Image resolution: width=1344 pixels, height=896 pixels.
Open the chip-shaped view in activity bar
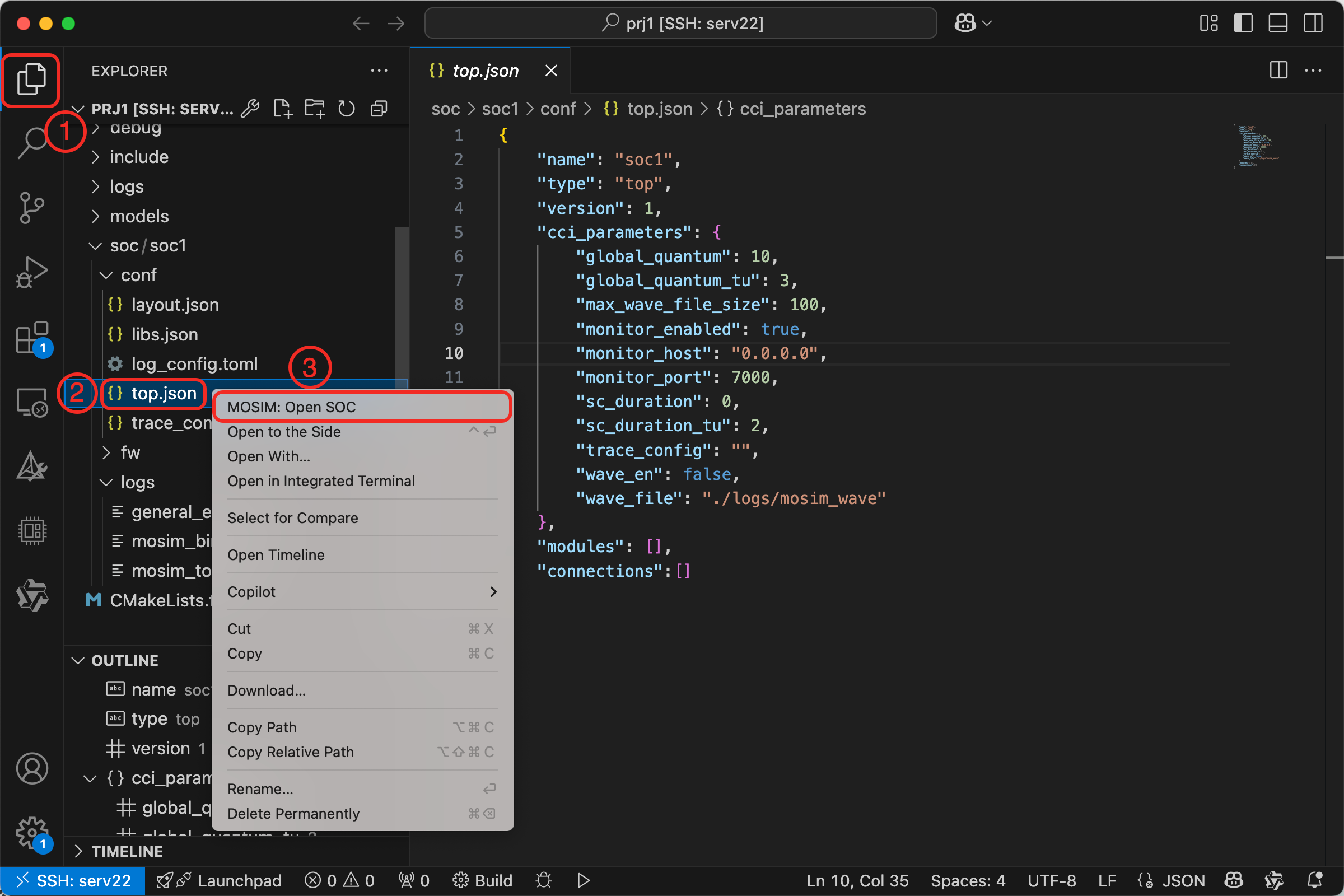31,531
